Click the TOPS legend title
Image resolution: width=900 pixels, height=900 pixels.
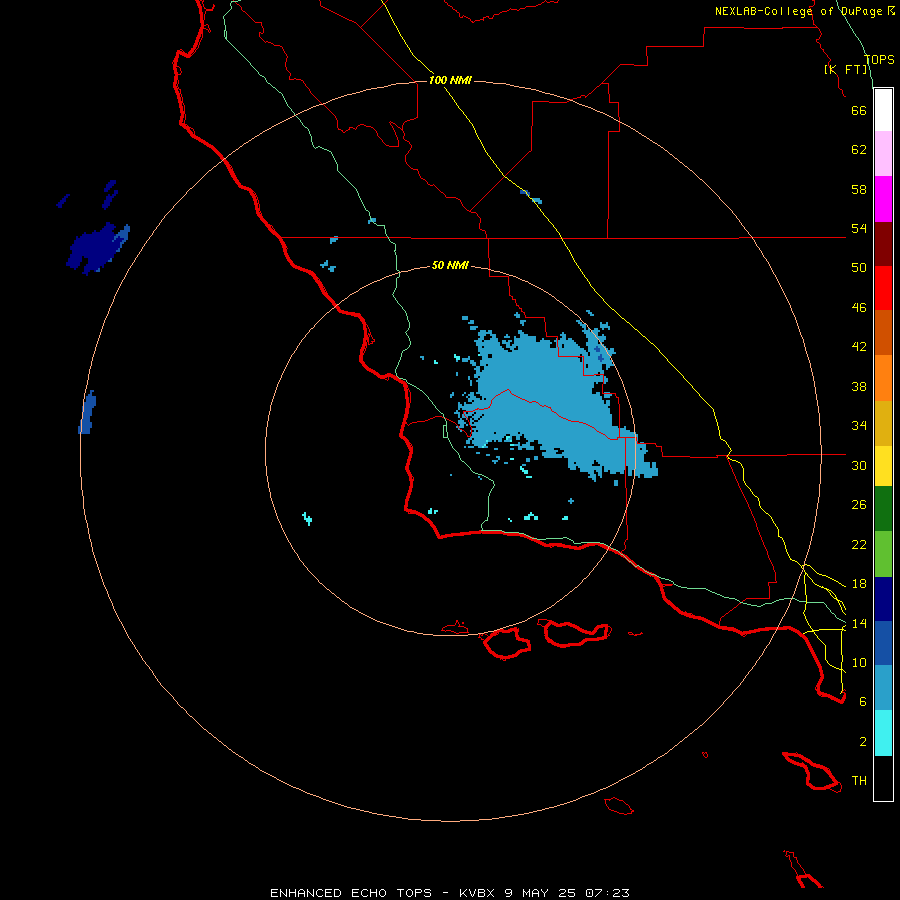[879, 60]
